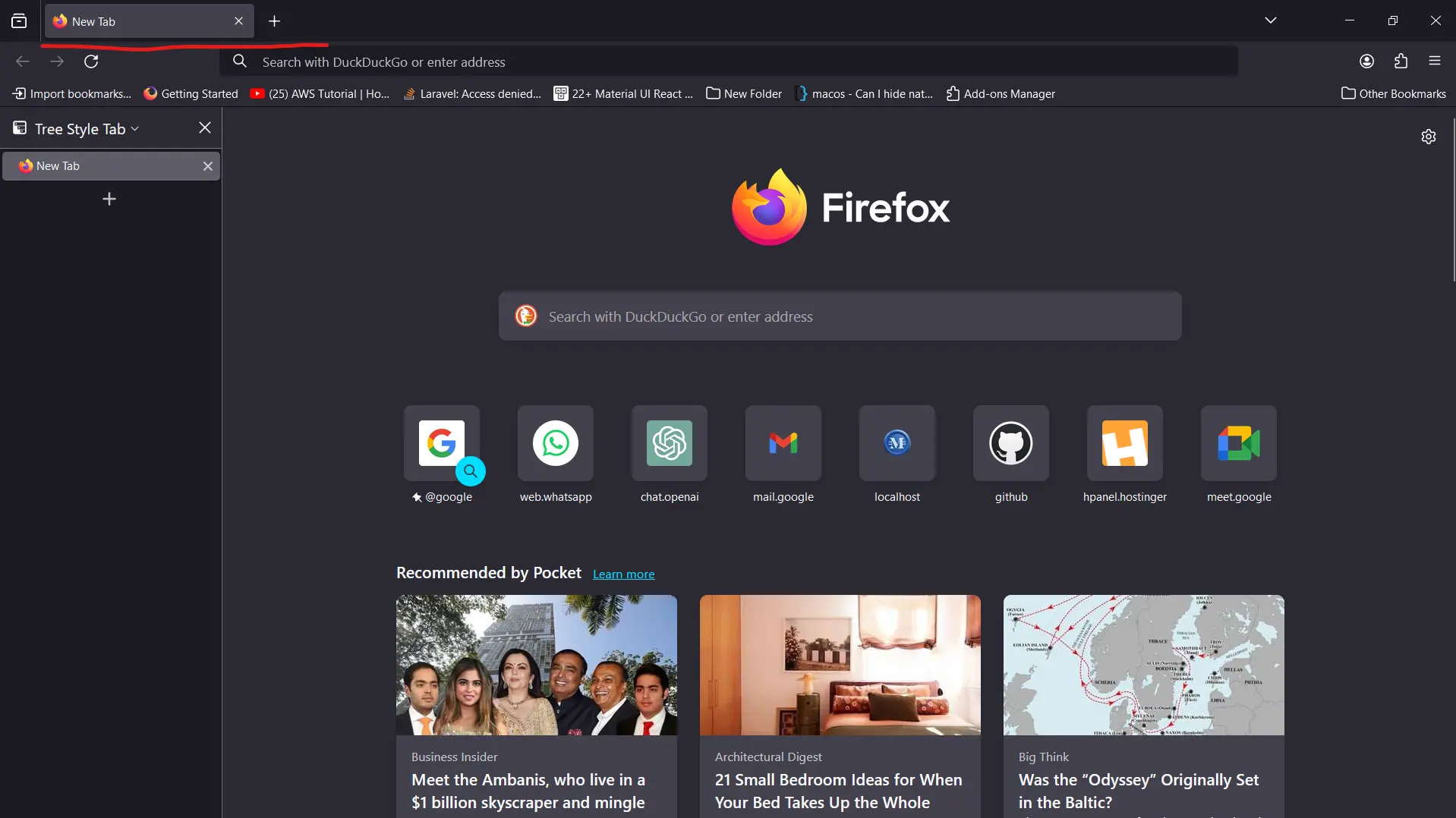Image resolution: width=1456 pixels, height=818 pixels.
Task: Open the Firefox account icon
Action: 1366,61
